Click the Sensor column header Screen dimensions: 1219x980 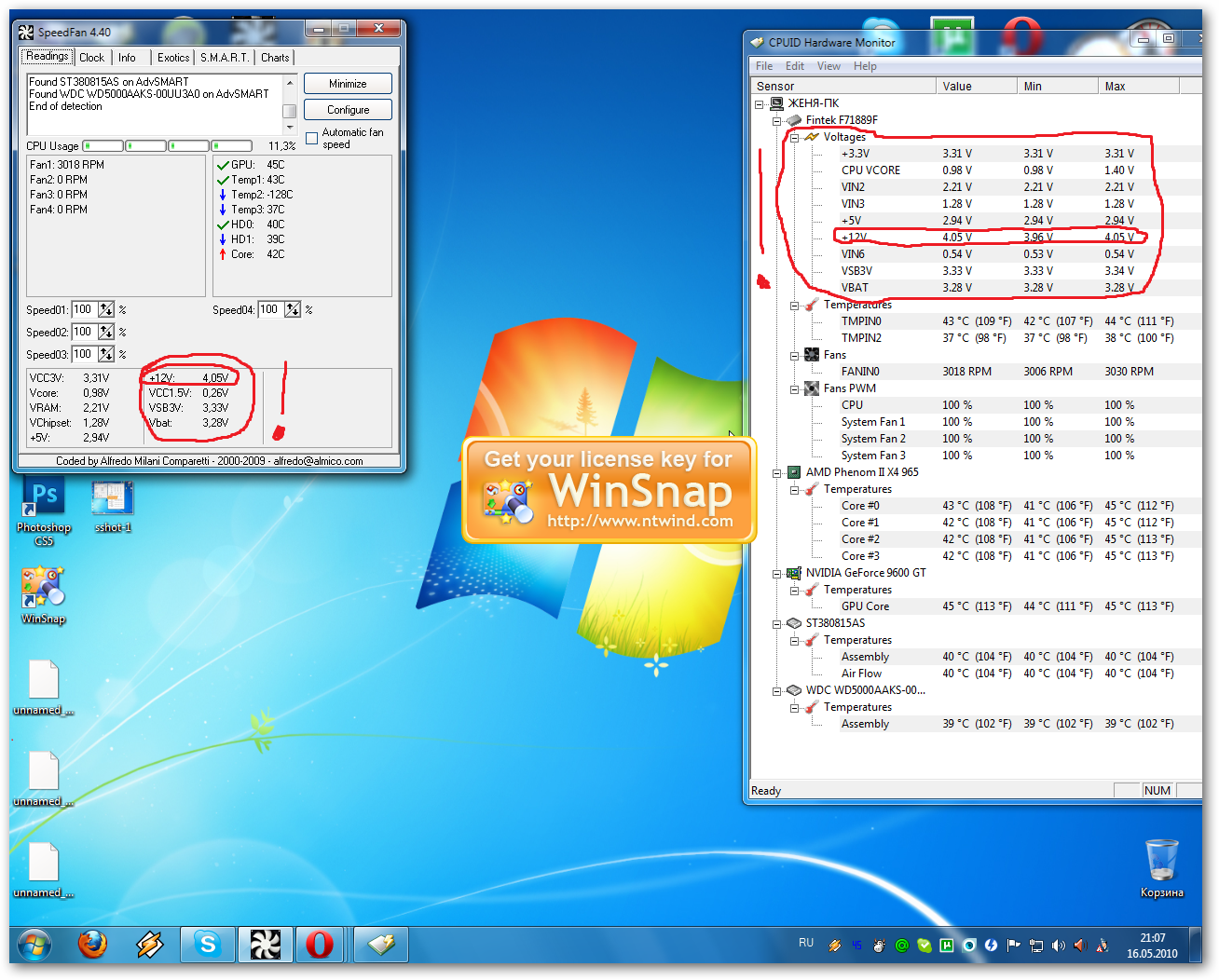coord(842,87)
